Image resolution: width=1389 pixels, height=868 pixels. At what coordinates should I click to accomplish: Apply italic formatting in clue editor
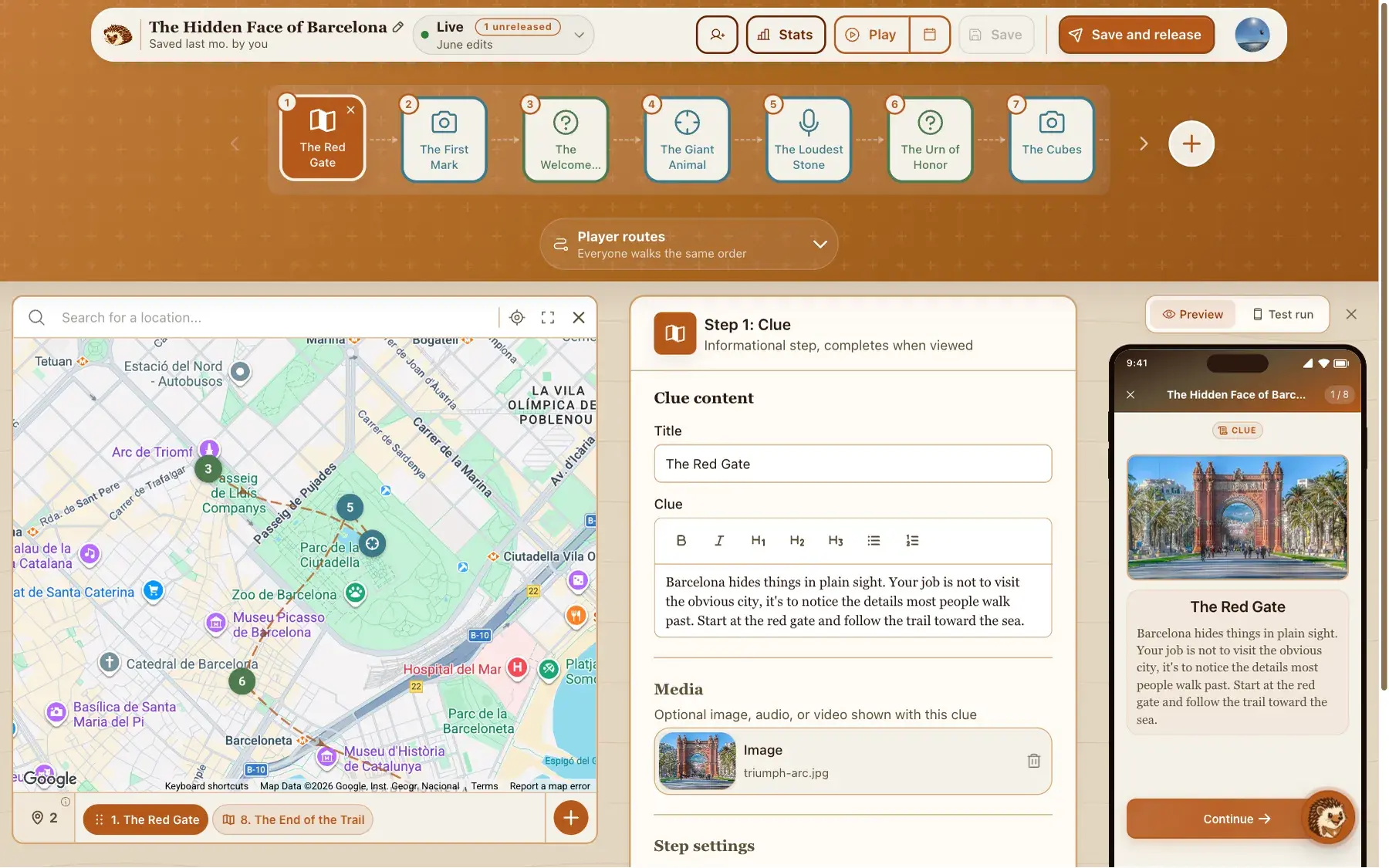coord(719,541)
